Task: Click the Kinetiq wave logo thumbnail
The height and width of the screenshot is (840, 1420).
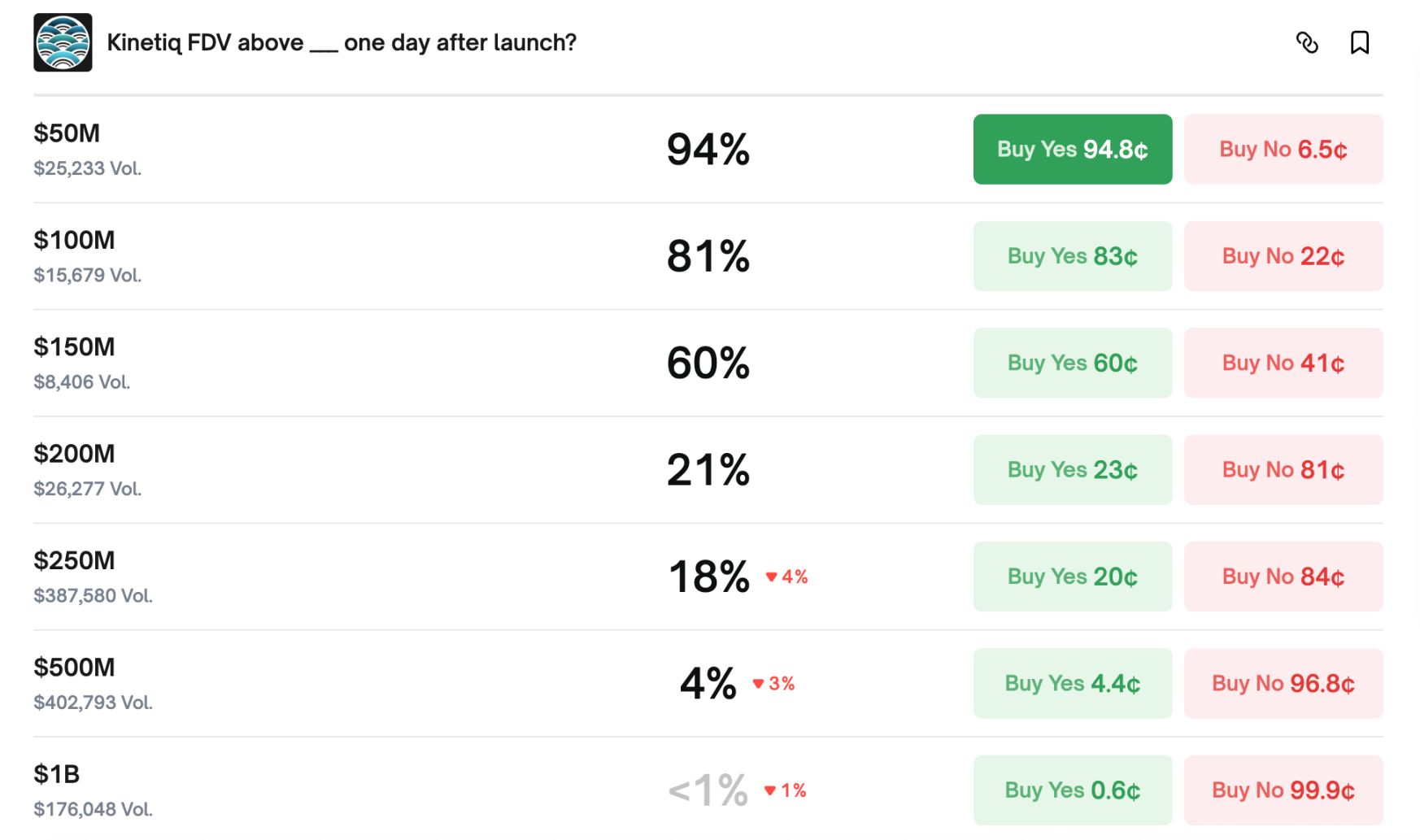Action: (x=63, y=42)
